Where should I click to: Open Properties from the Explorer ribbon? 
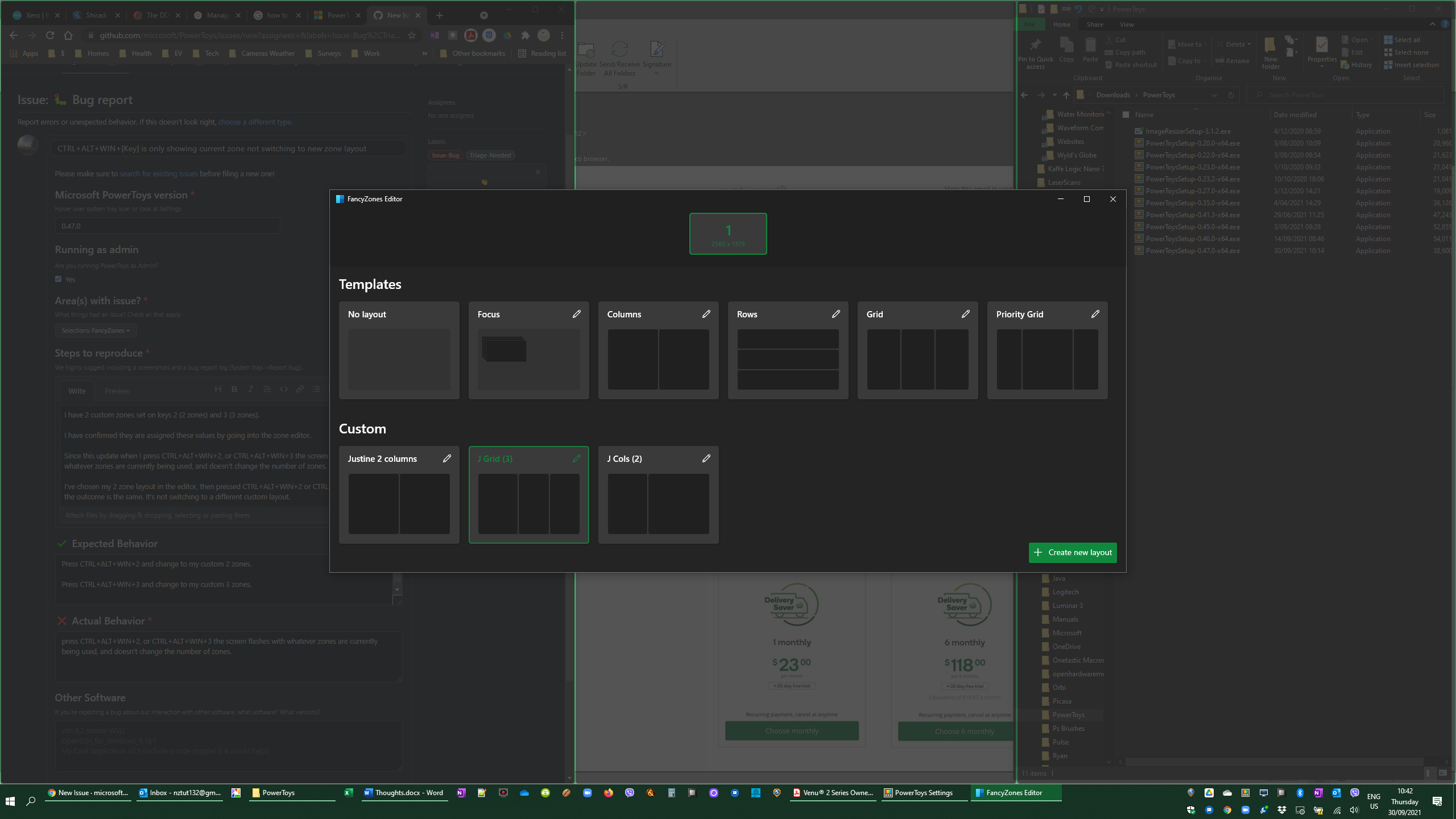pyautogui.click(x=1321, y=50)
